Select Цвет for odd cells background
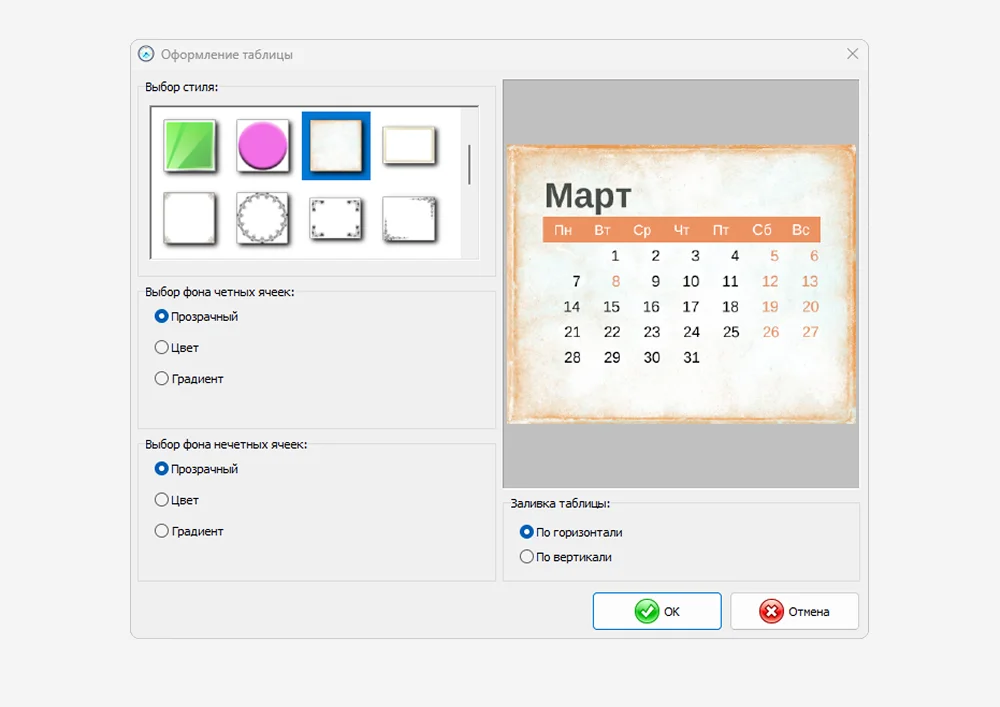The height and width of the screenshot is (707, 1000). (162, 500)
